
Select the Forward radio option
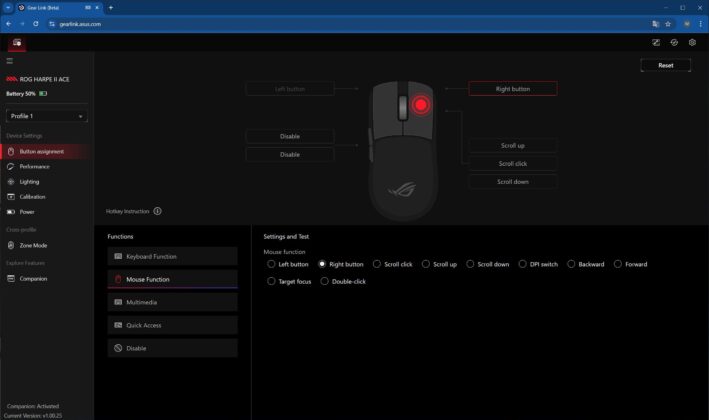(618, 264)
